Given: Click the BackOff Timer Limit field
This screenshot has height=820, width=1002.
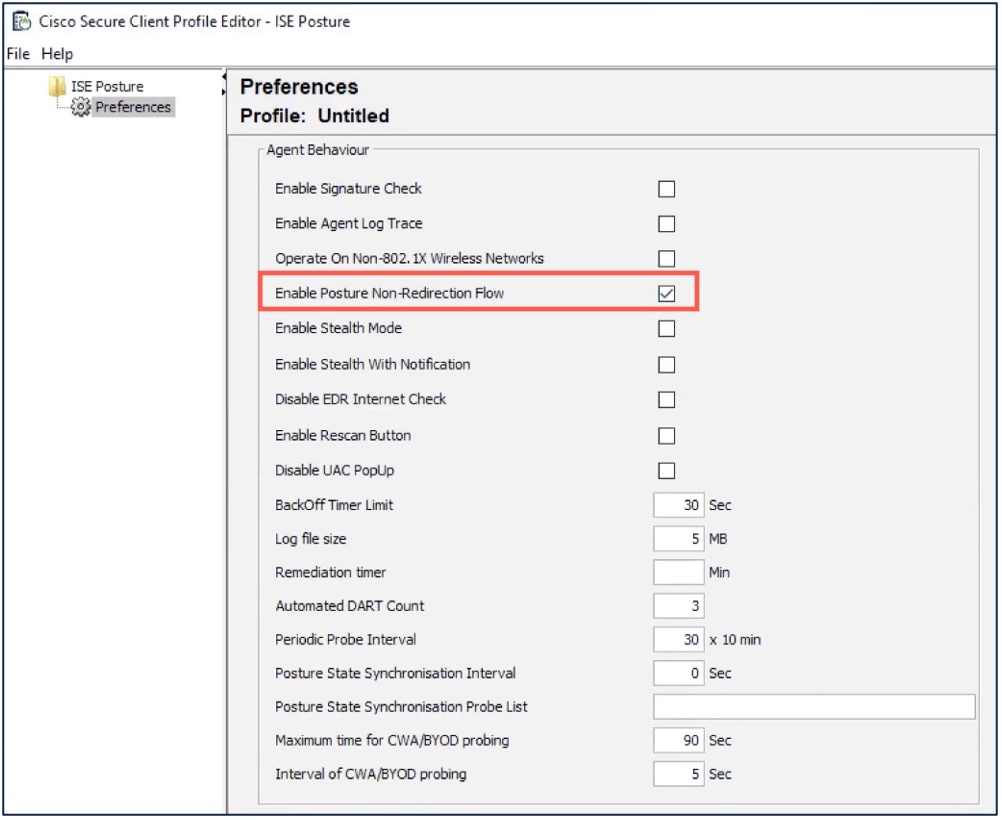Looking at the screenshot, I should tap(679, 505).
